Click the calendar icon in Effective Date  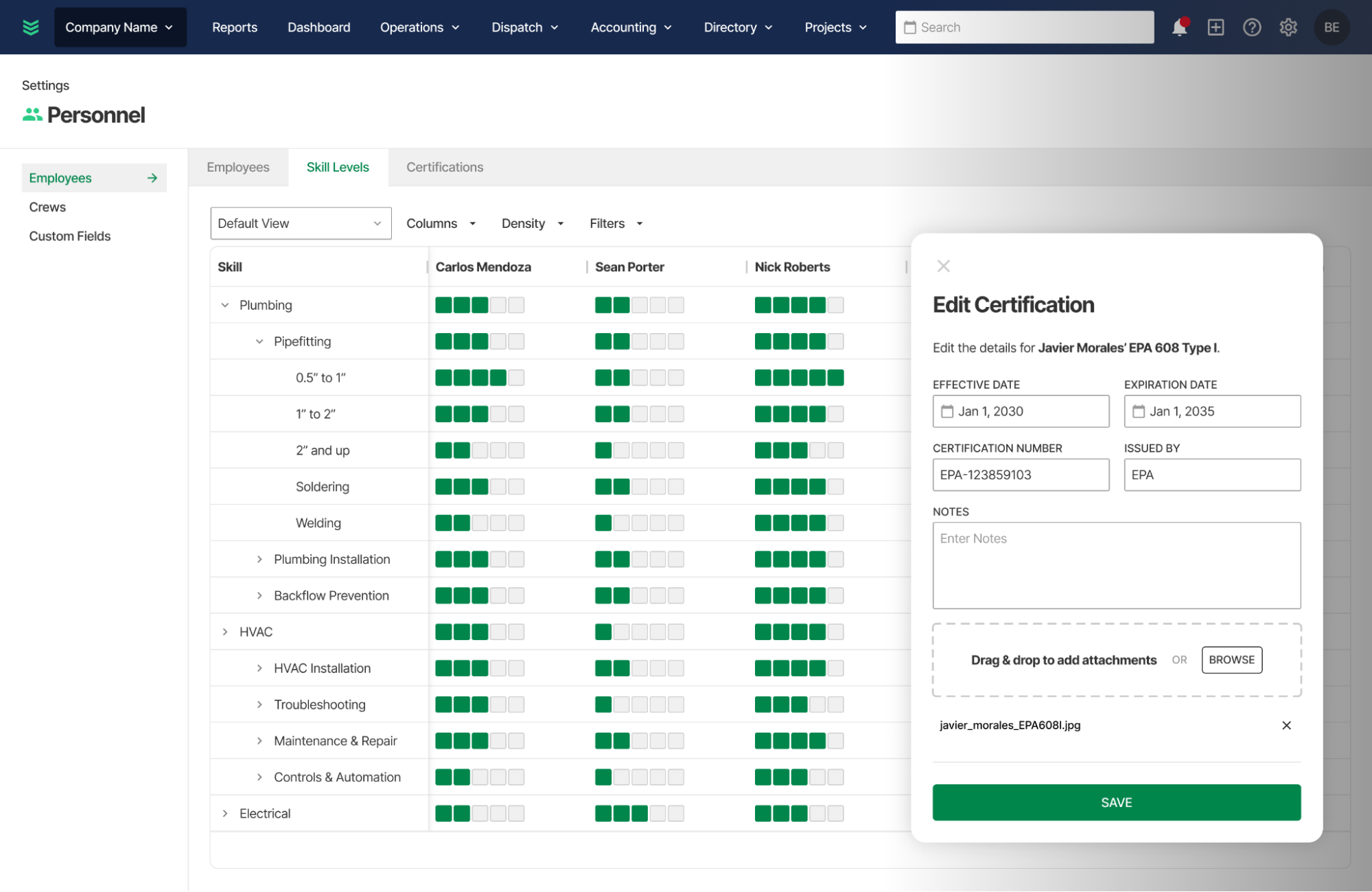click(x=947, y=411)
